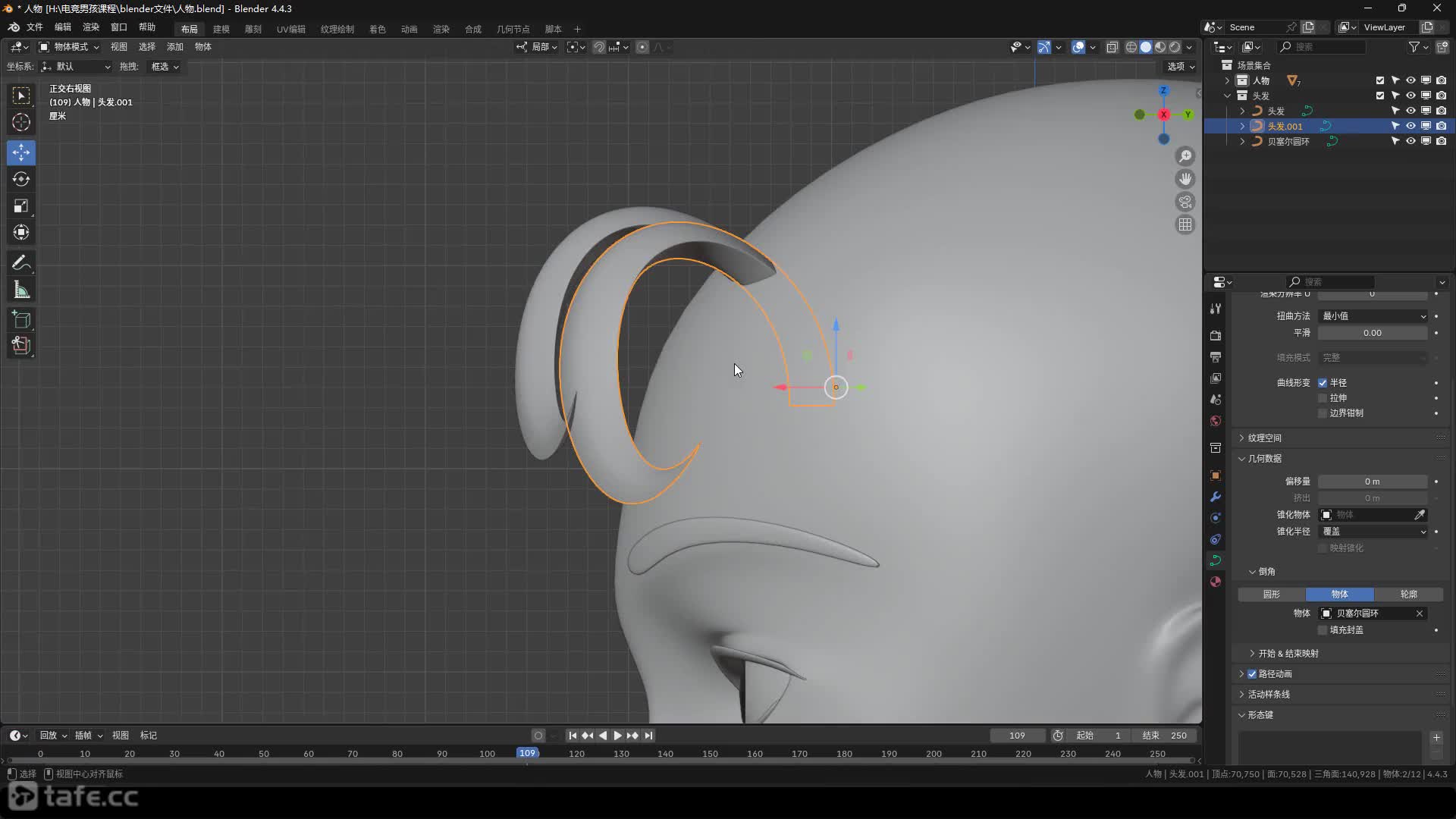This screenshot has width=1456, height=819.
Task: Toggle camera view with camera icon
Action: [1185, 202]
